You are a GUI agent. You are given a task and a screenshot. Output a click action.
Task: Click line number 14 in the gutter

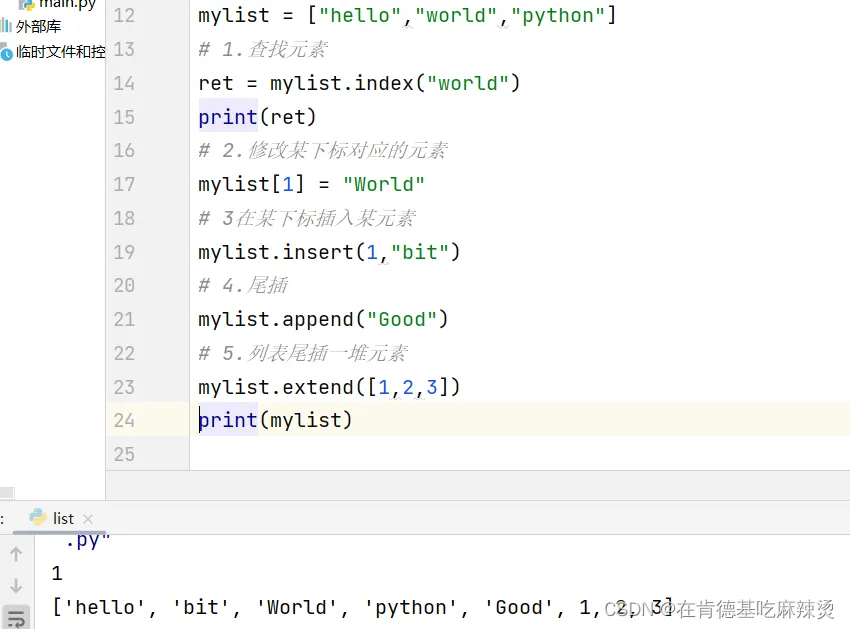(124, 83)
